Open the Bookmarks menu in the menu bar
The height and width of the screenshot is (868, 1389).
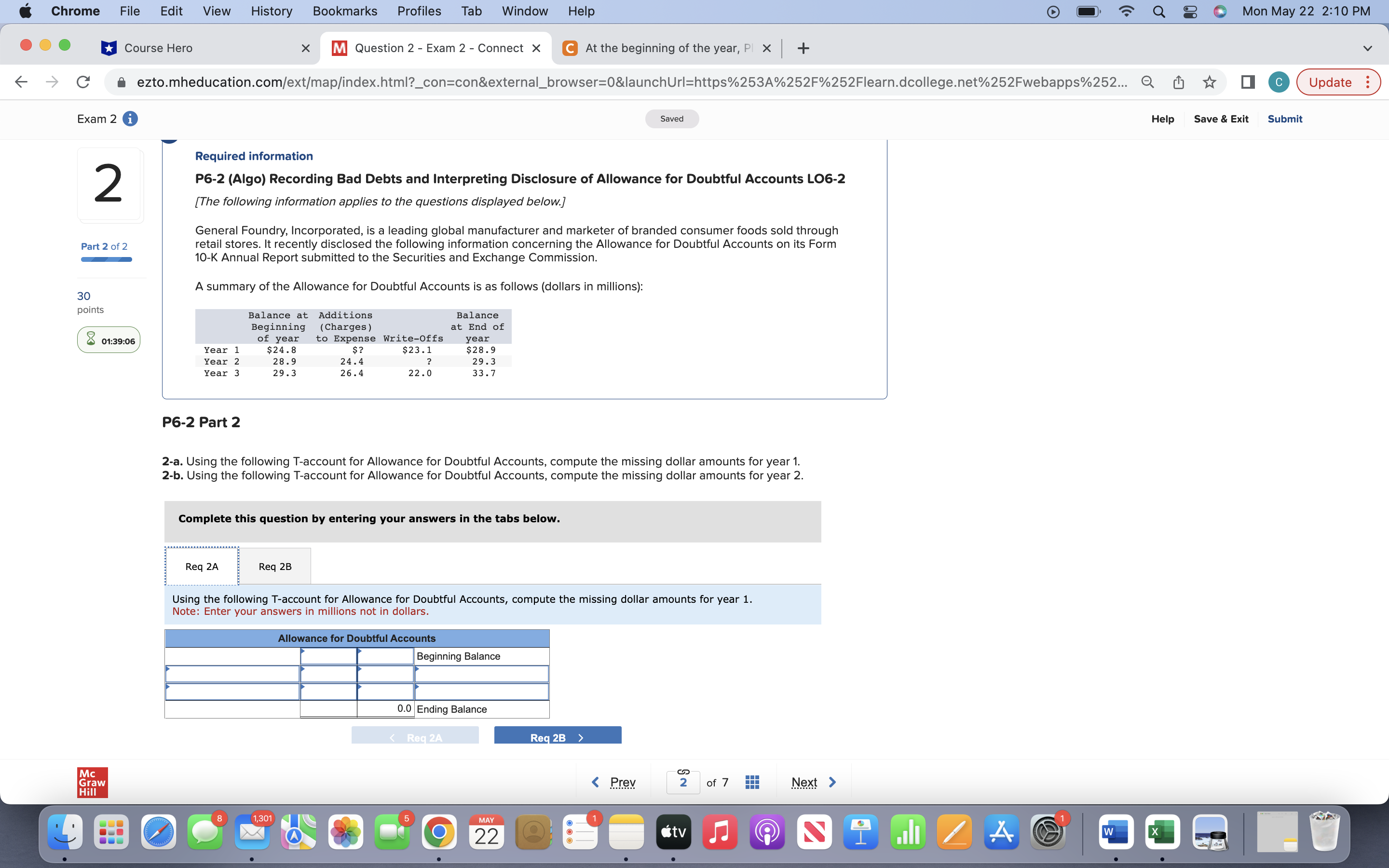[345, 11]
